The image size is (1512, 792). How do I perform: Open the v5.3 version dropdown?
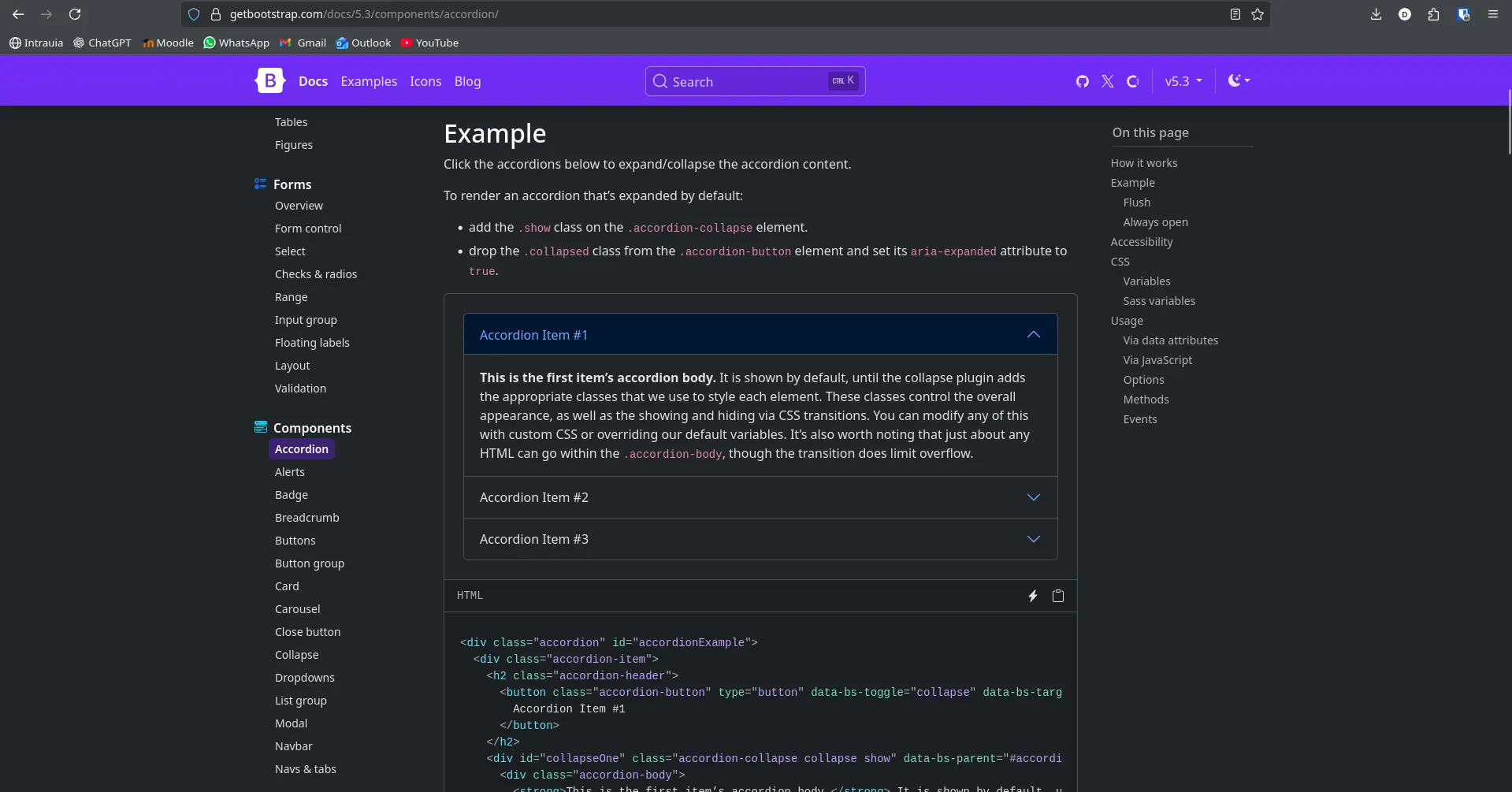click(x=1183, y=81)
